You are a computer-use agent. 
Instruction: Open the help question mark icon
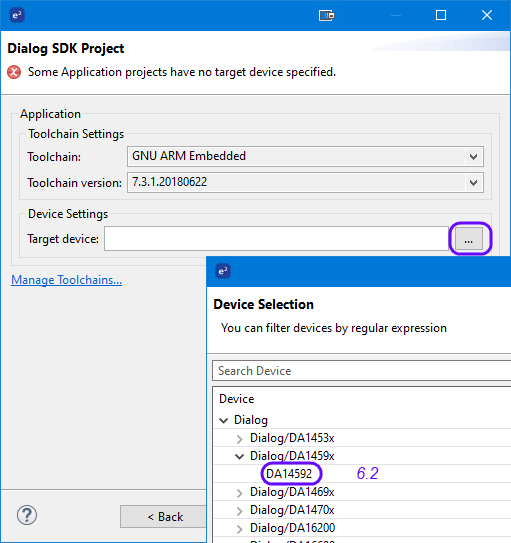[x=27, y=515]
